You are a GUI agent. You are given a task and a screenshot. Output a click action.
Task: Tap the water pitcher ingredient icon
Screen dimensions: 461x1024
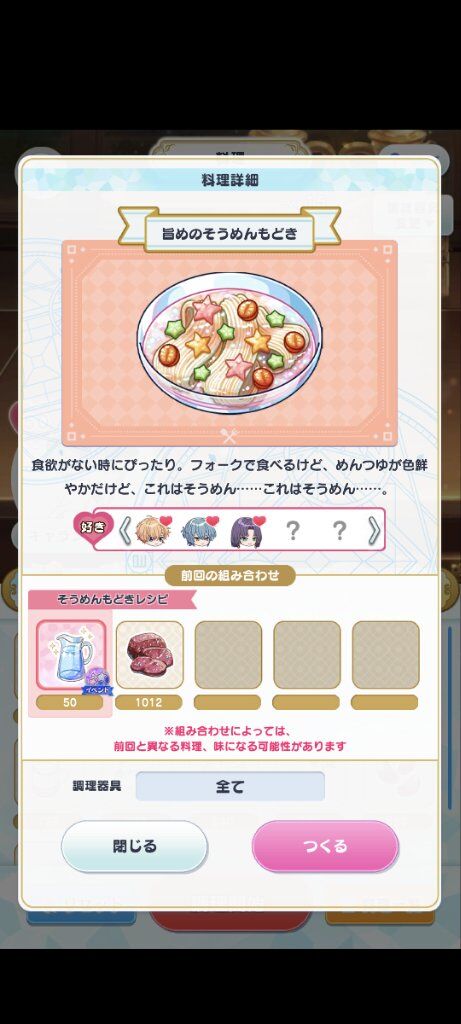(x=71, y=654)
